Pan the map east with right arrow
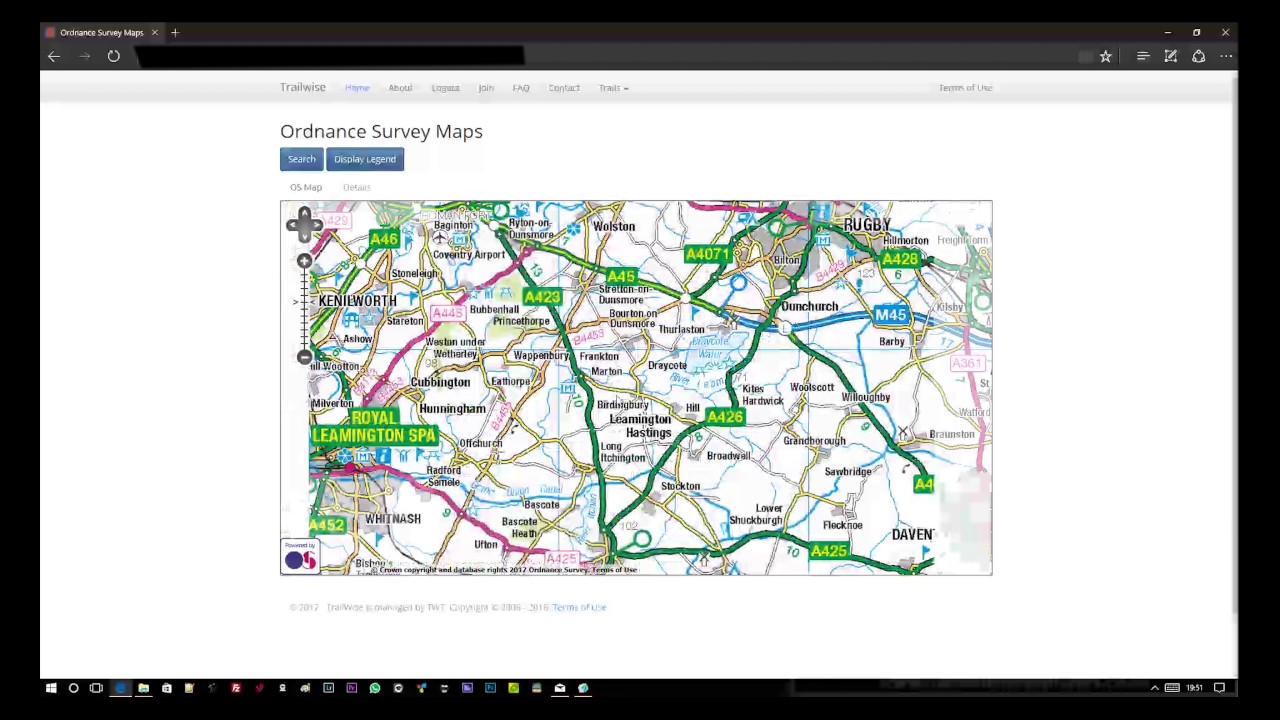This screenshot has height=720, width=1280. 316,224
